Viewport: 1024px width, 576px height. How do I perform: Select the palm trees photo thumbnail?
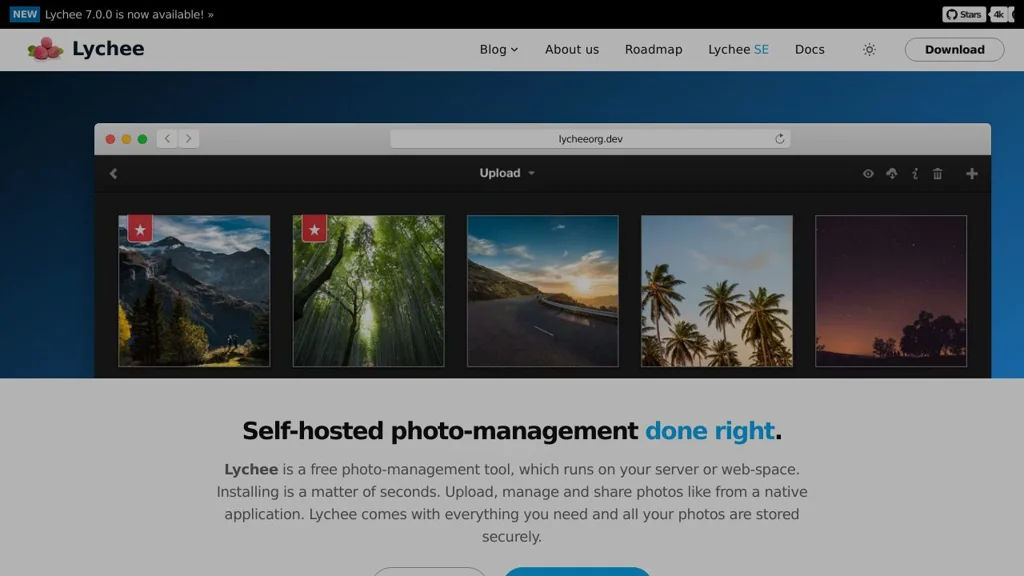[717, 290]
